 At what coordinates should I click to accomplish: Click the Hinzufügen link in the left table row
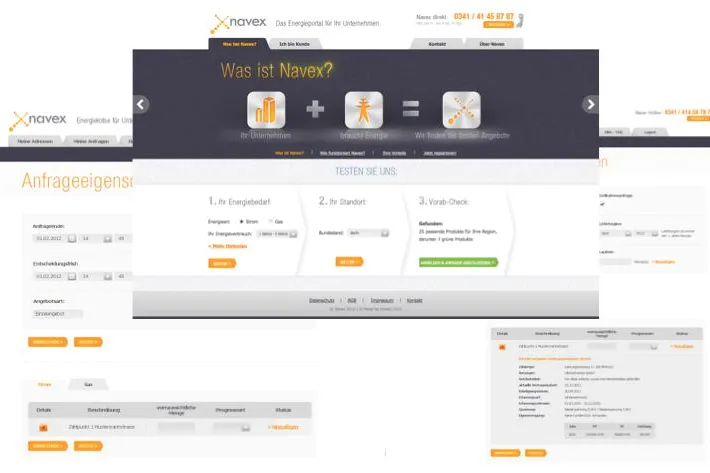(x=283, y=427)
